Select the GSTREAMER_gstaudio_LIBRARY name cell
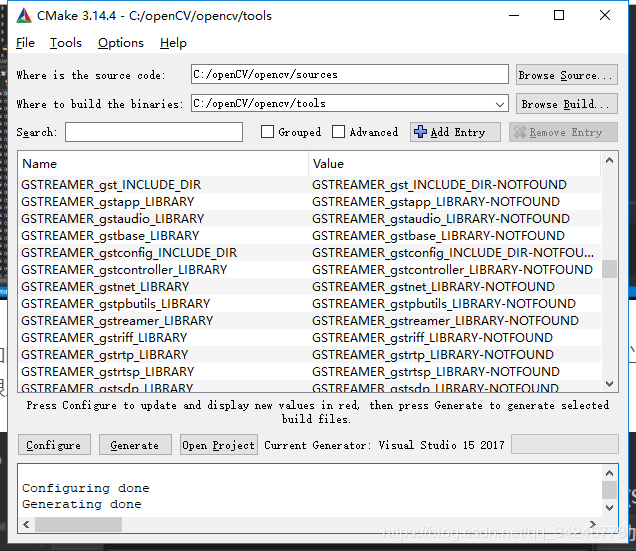This screenshot has width=636, height=551. [x=163, y=219]
